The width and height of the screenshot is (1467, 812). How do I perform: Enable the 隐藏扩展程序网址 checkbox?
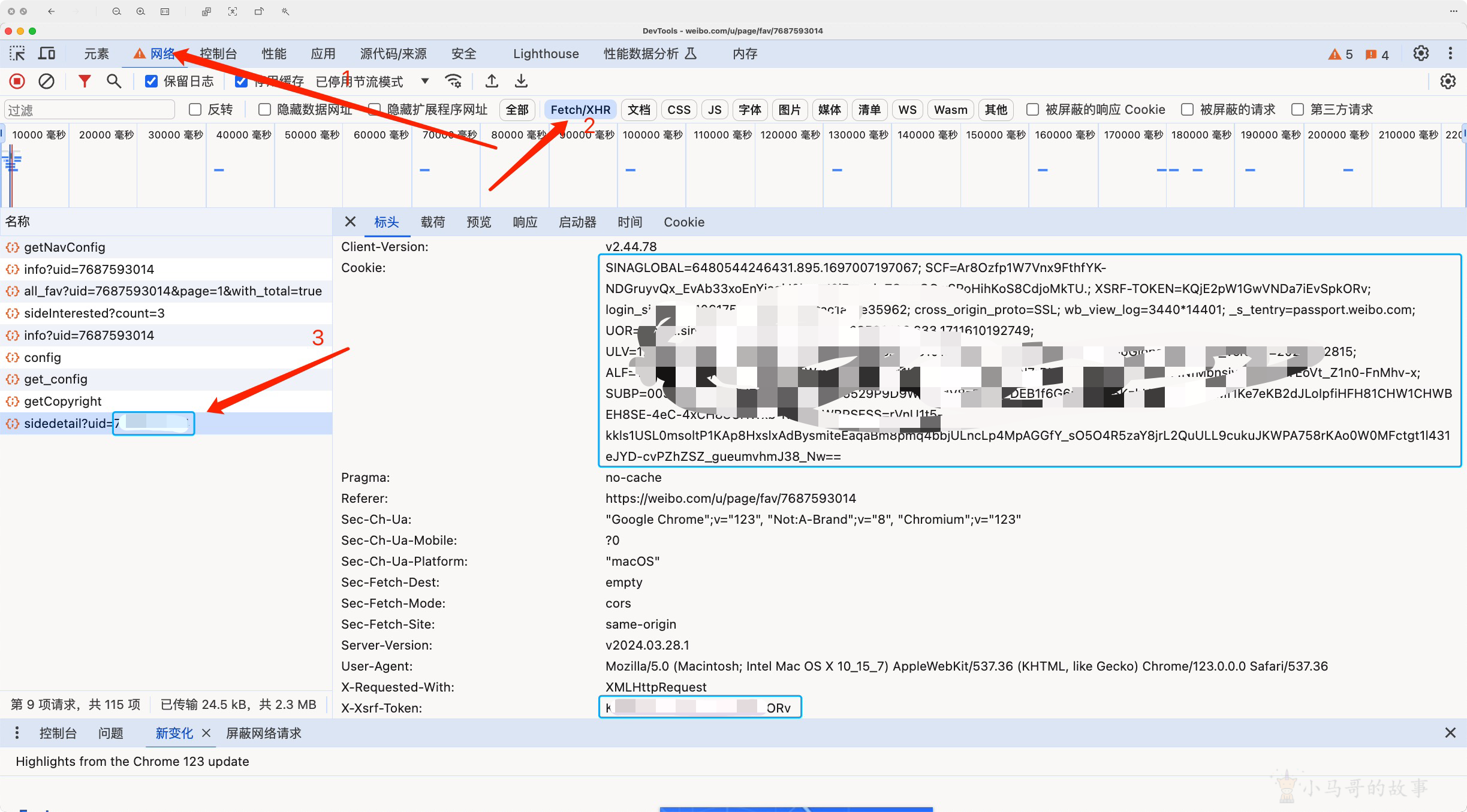(x=375, y=109)
